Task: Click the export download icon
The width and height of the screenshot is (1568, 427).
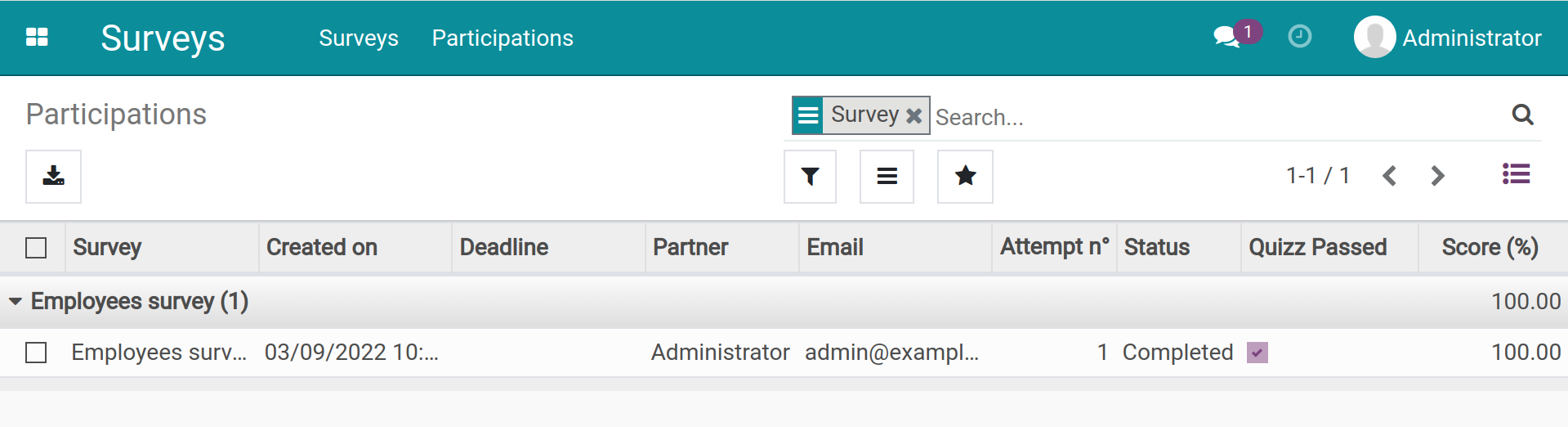Action: tap(53, 176)
